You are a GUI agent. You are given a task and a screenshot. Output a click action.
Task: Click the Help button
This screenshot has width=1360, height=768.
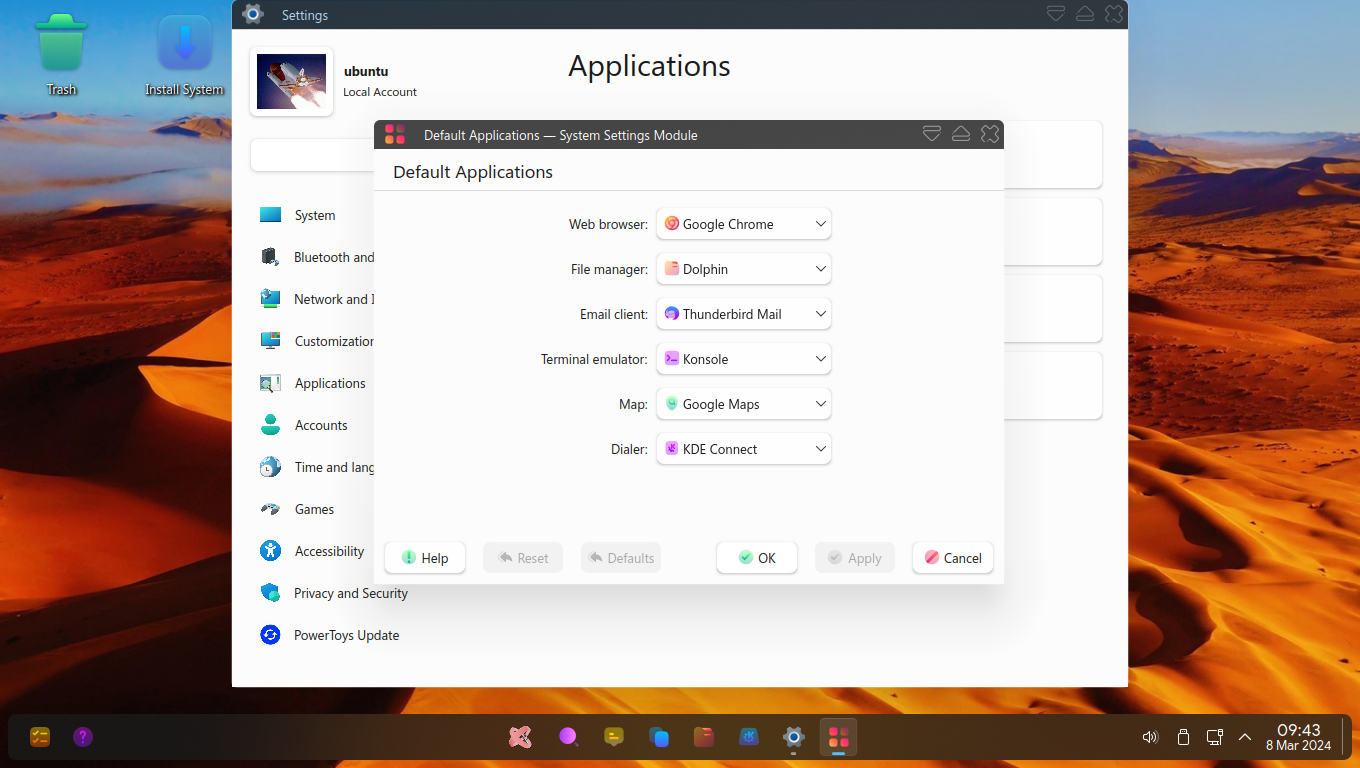pos(425,558)
